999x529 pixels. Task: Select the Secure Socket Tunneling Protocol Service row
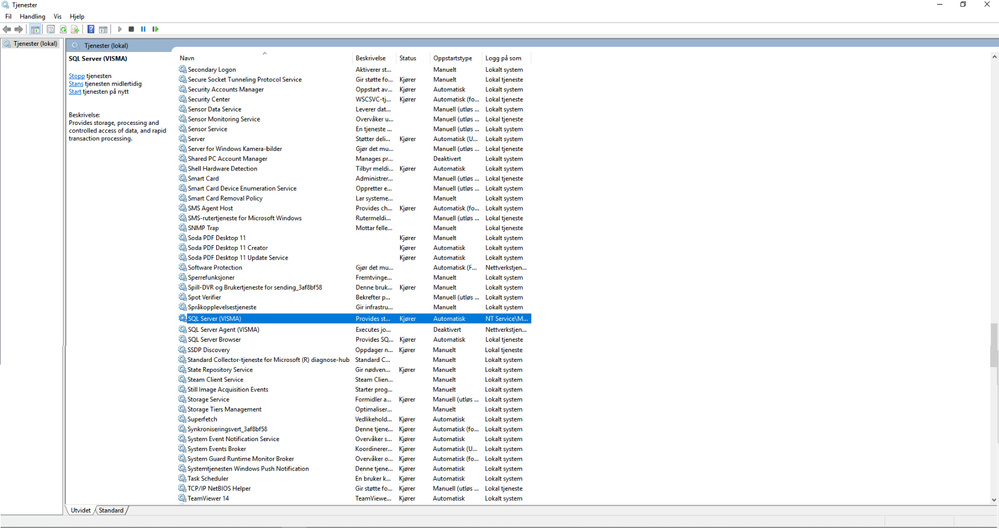click(x=354, y=80)
